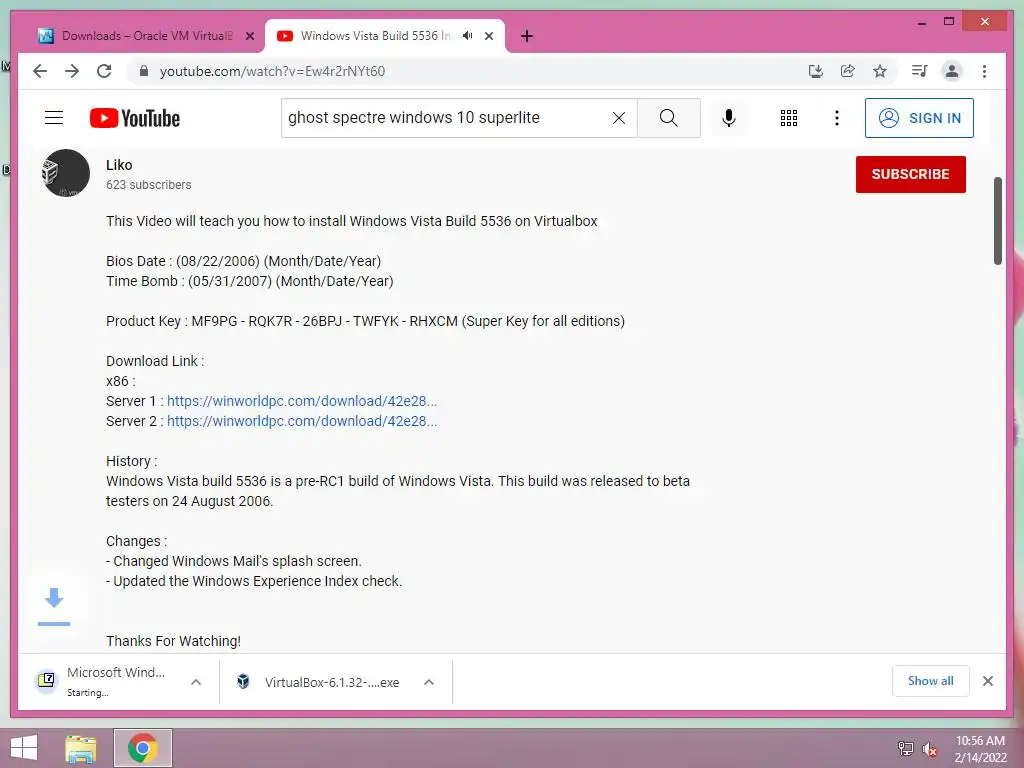Open Chrome media controls icon
Image resolution: width=1024 pixels, height=768 pixels.
(x=920, y=71)
